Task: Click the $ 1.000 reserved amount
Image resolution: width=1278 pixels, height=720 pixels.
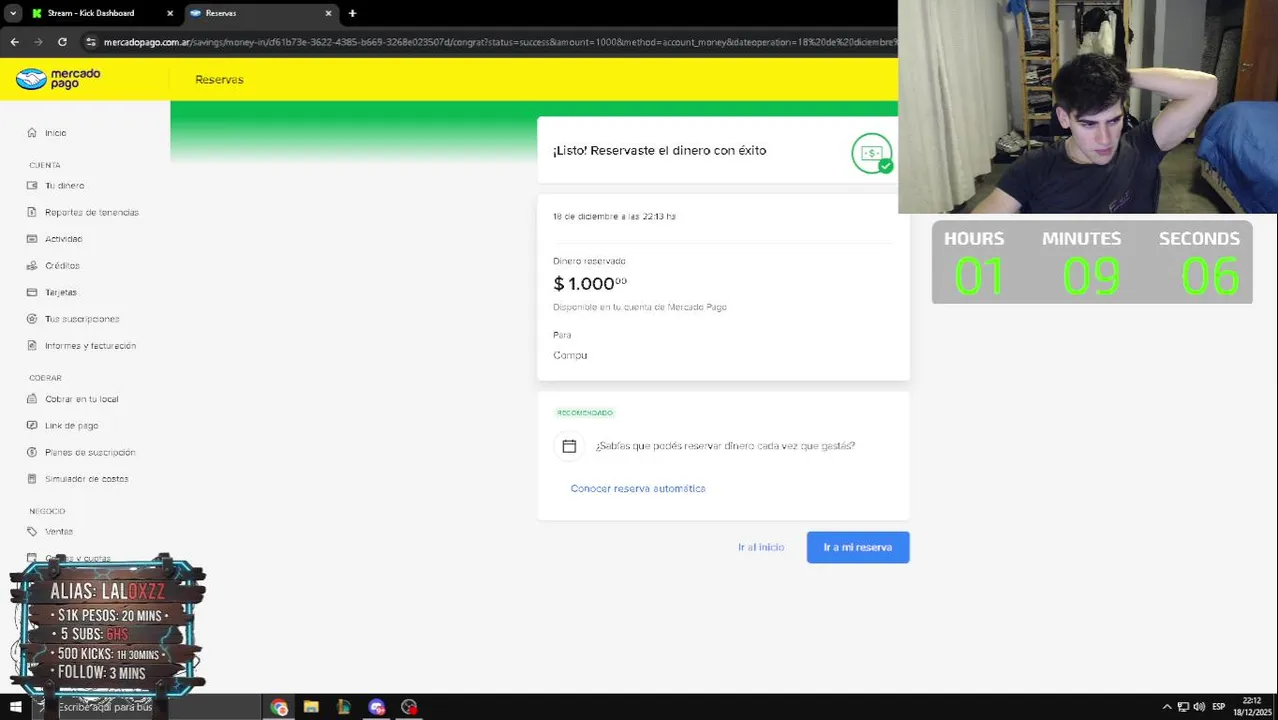Action: point(590,284)
